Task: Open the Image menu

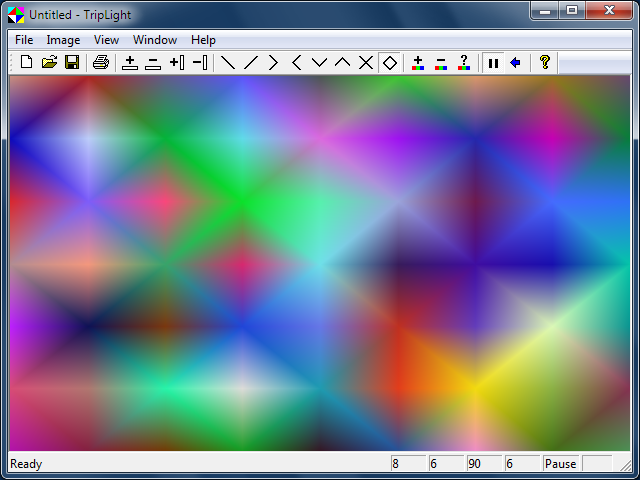Action: 63,40
